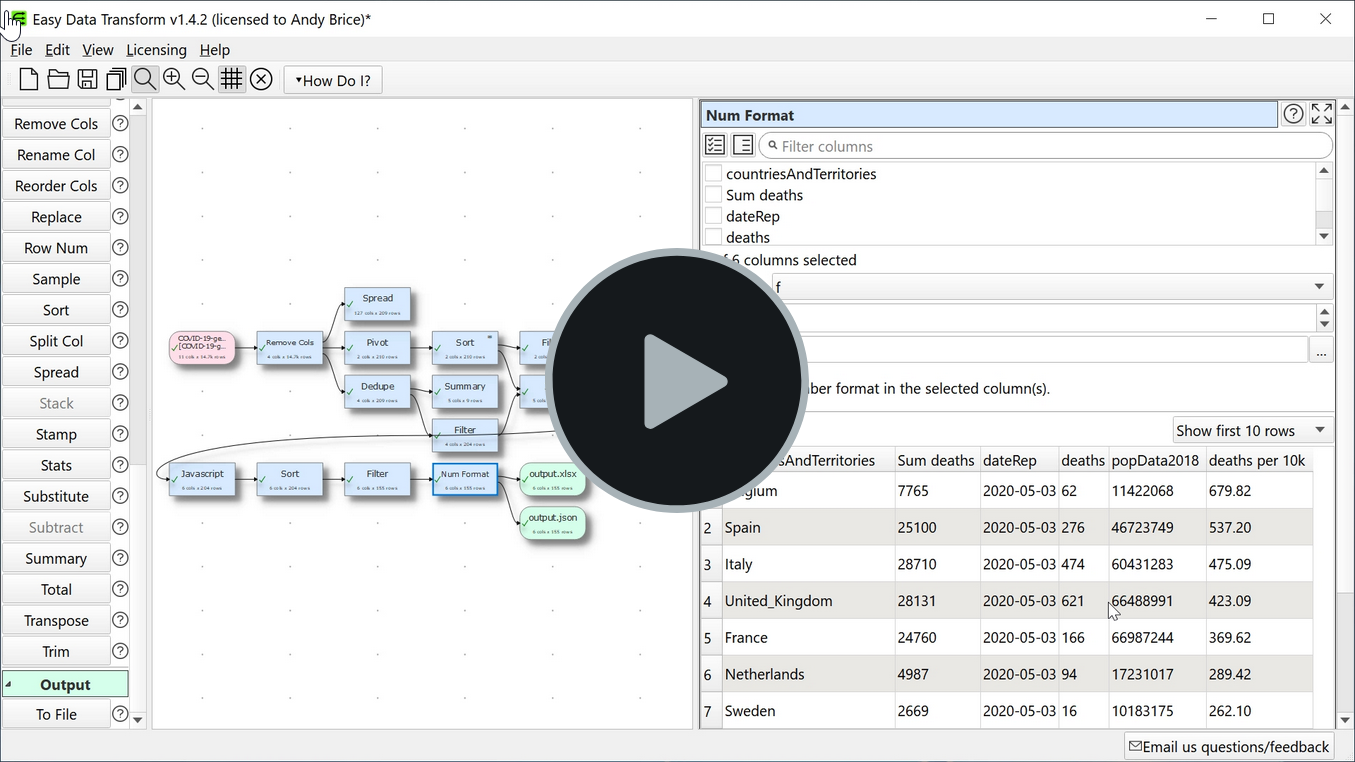
Task: Check the countriesAndTerritories column checkbox
Action: click(x=713, y=173)
